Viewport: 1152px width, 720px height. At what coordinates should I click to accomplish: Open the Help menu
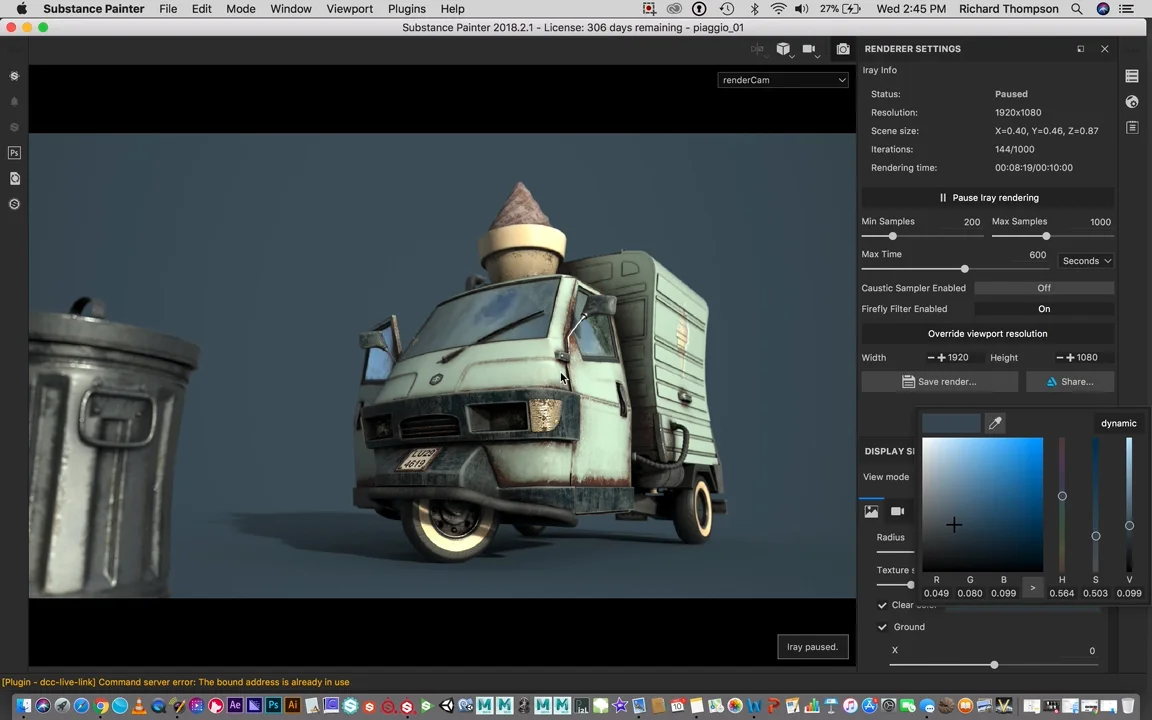(452, 9)
